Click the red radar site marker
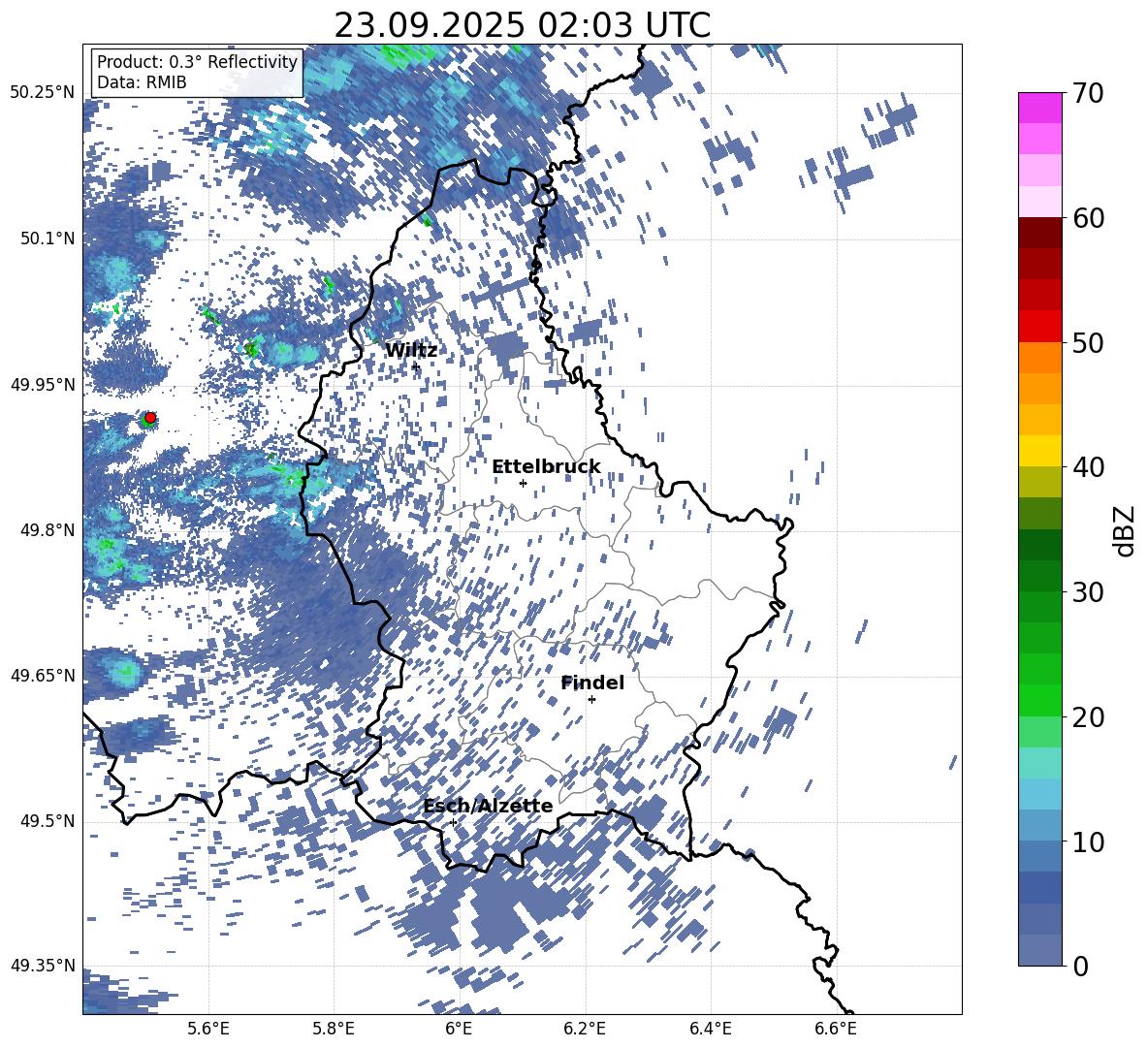The width and height of the screenshot is (1148, 1048). 150,418
